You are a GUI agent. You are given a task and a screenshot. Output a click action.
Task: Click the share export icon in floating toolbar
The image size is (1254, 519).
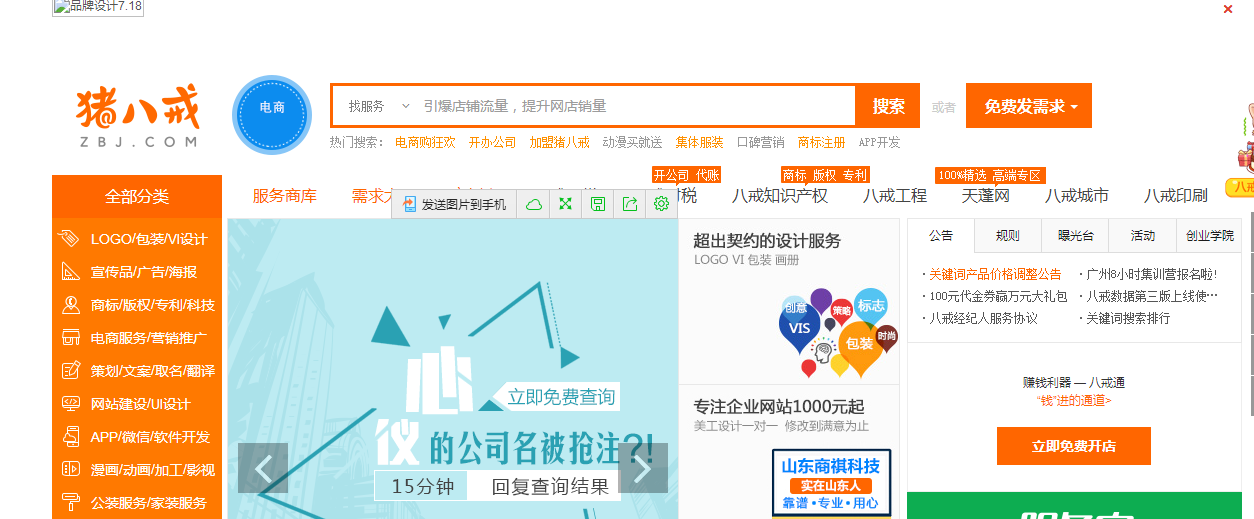click(630, 204)
